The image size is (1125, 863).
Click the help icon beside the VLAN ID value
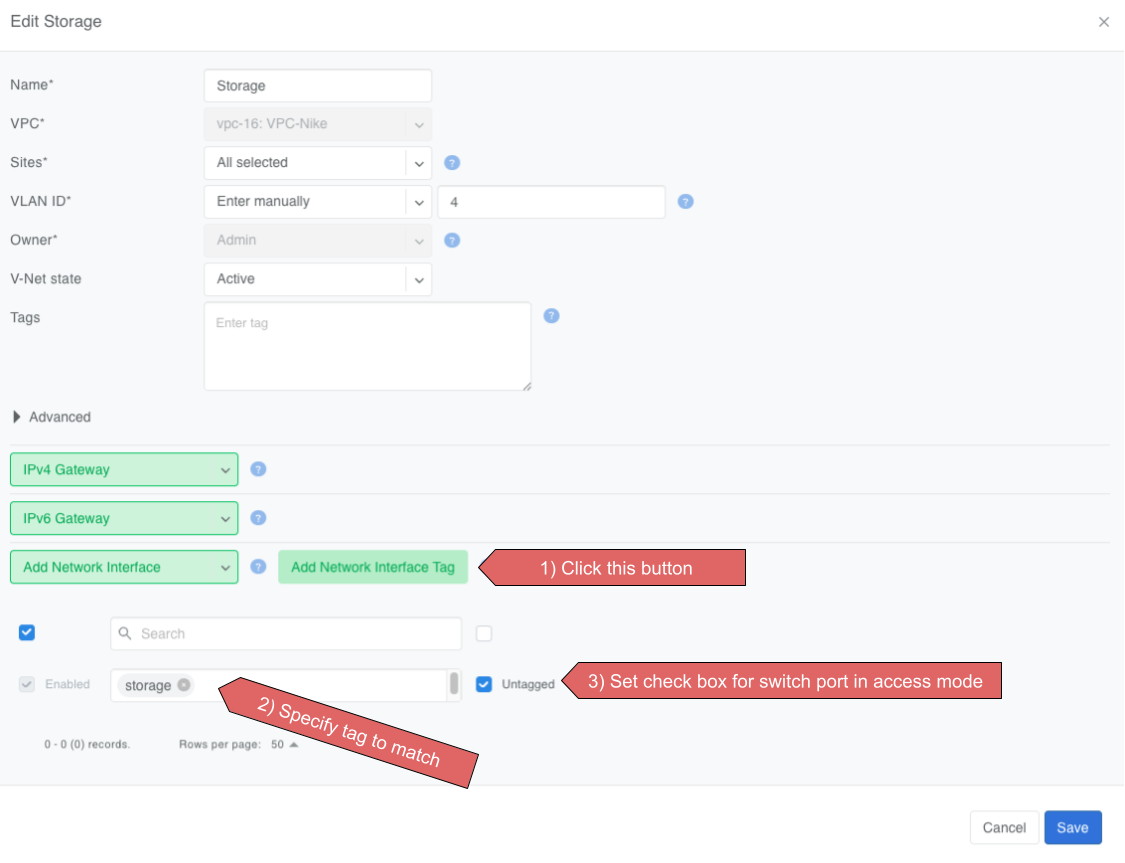point(685,201)
